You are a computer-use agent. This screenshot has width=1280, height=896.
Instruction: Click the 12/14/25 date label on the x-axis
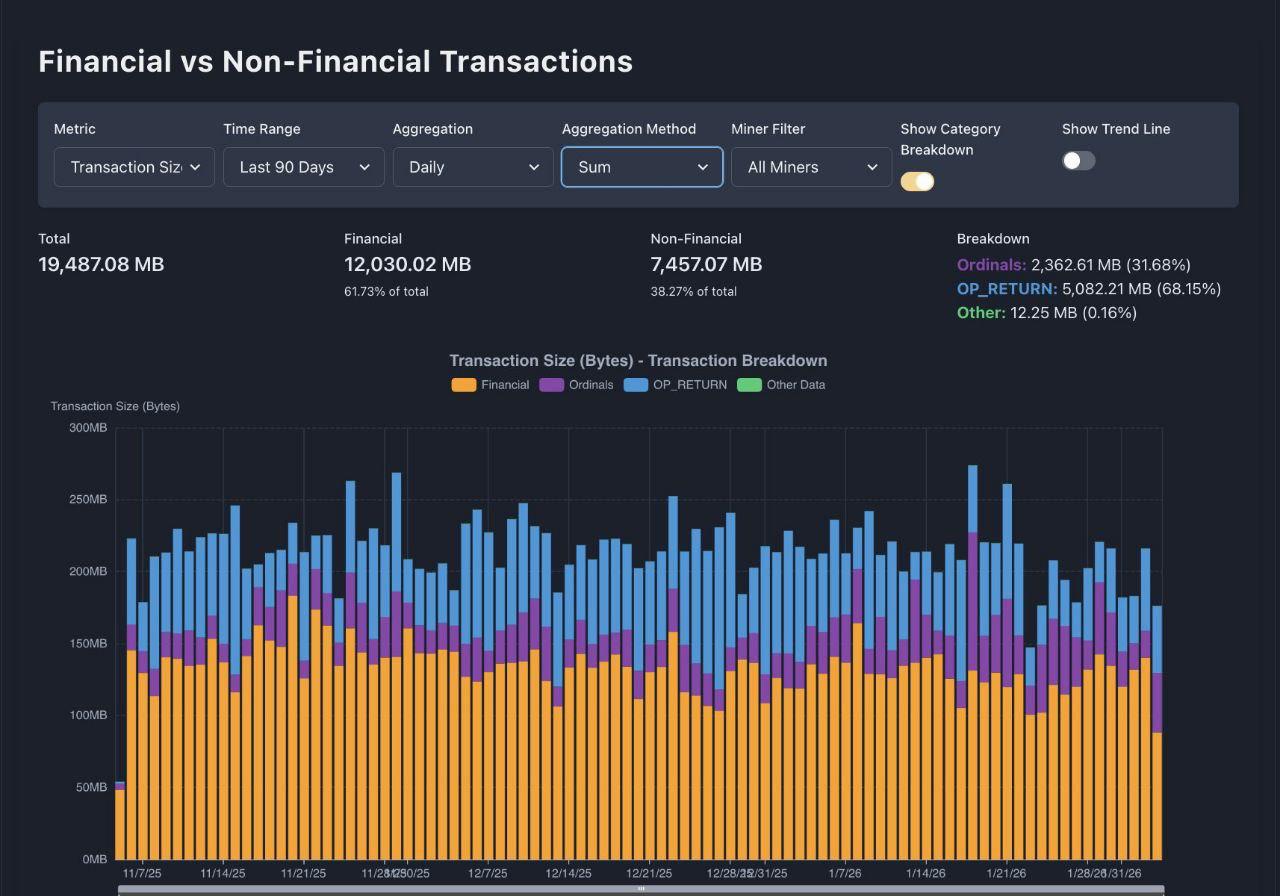pyautogui.click(x=568, y=873)
